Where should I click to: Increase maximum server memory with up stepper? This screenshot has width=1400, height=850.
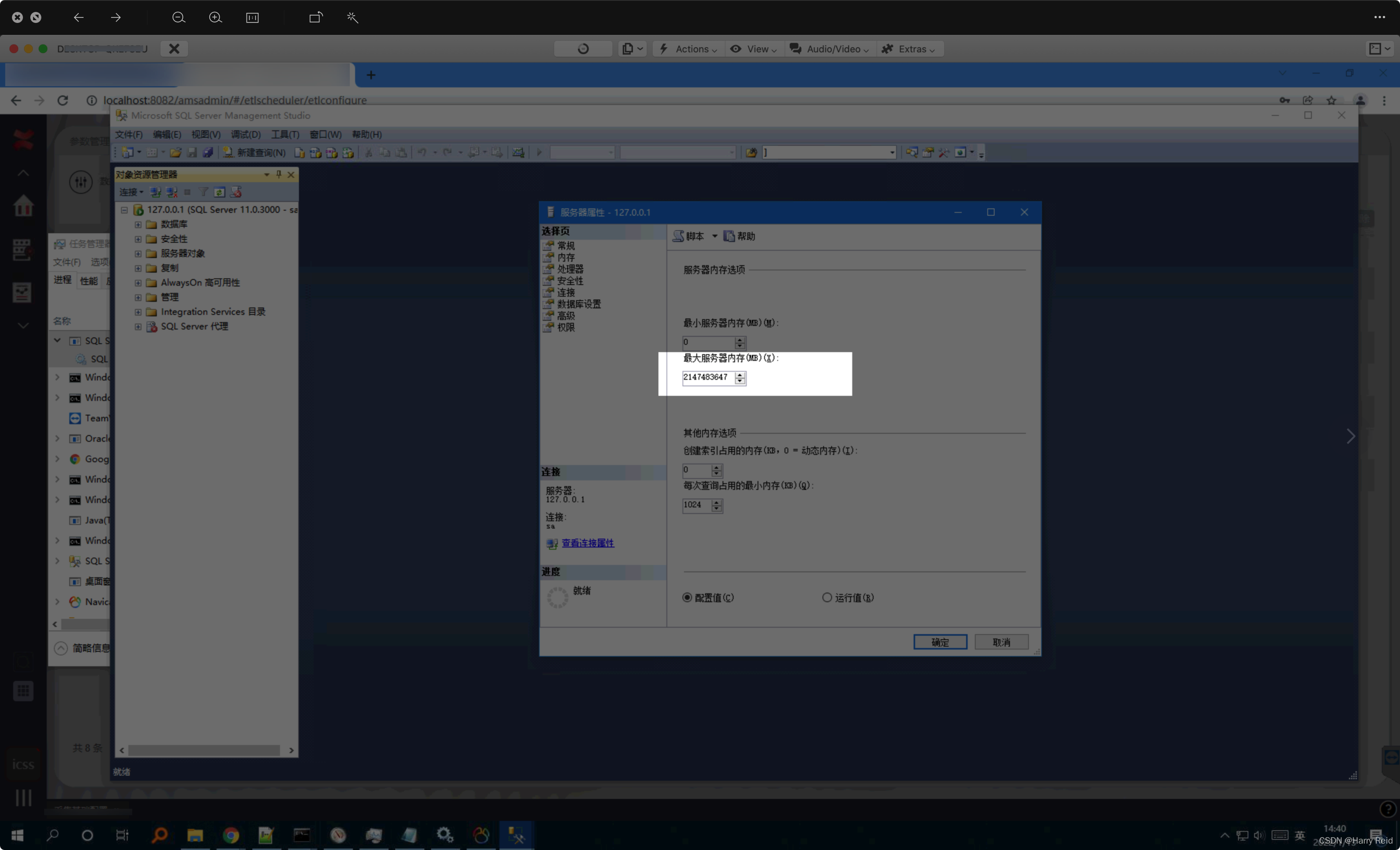tap(740, 375)
